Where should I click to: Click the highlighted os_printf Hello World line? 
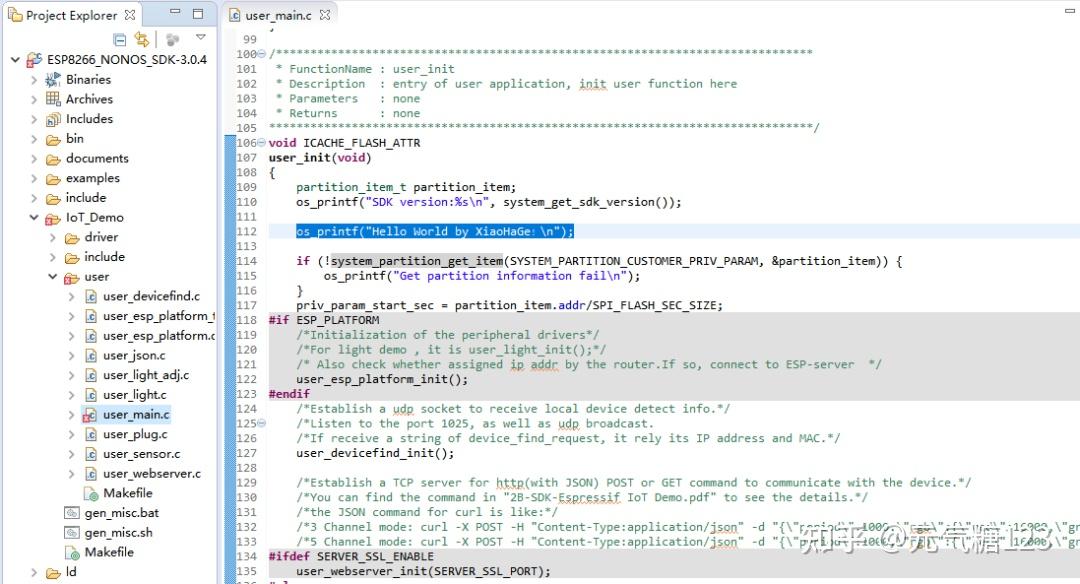(435, 231)
